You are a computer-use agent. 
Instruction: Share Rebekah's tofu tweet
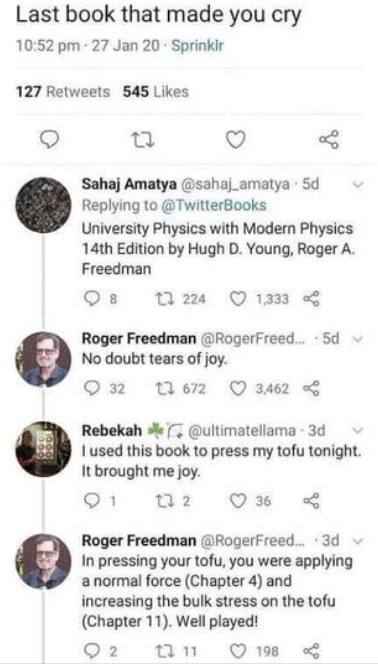(x=311, y=500)
